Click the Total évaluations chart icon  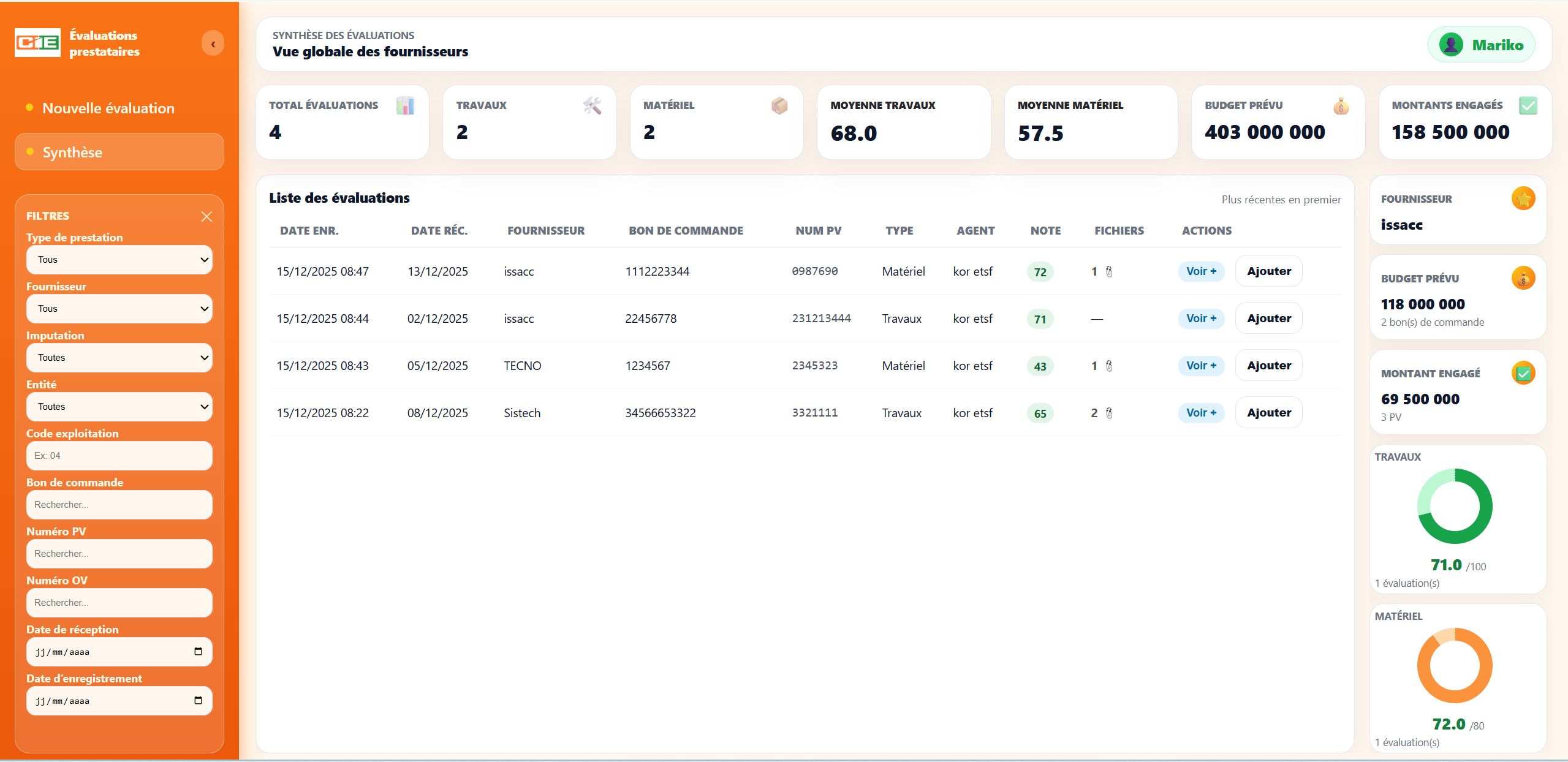(x=405, y=106)
